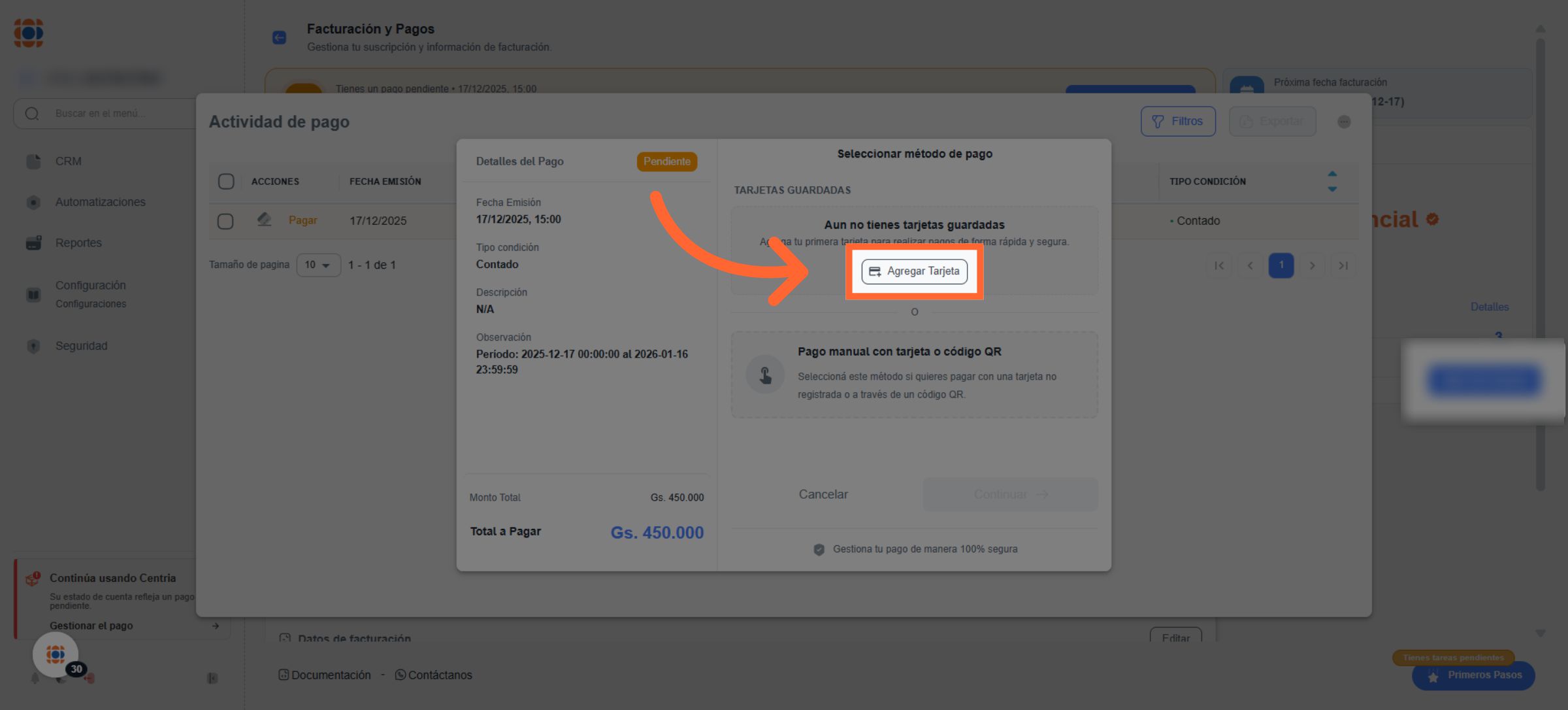Click the Filtros funnel button

(1177, 122)
